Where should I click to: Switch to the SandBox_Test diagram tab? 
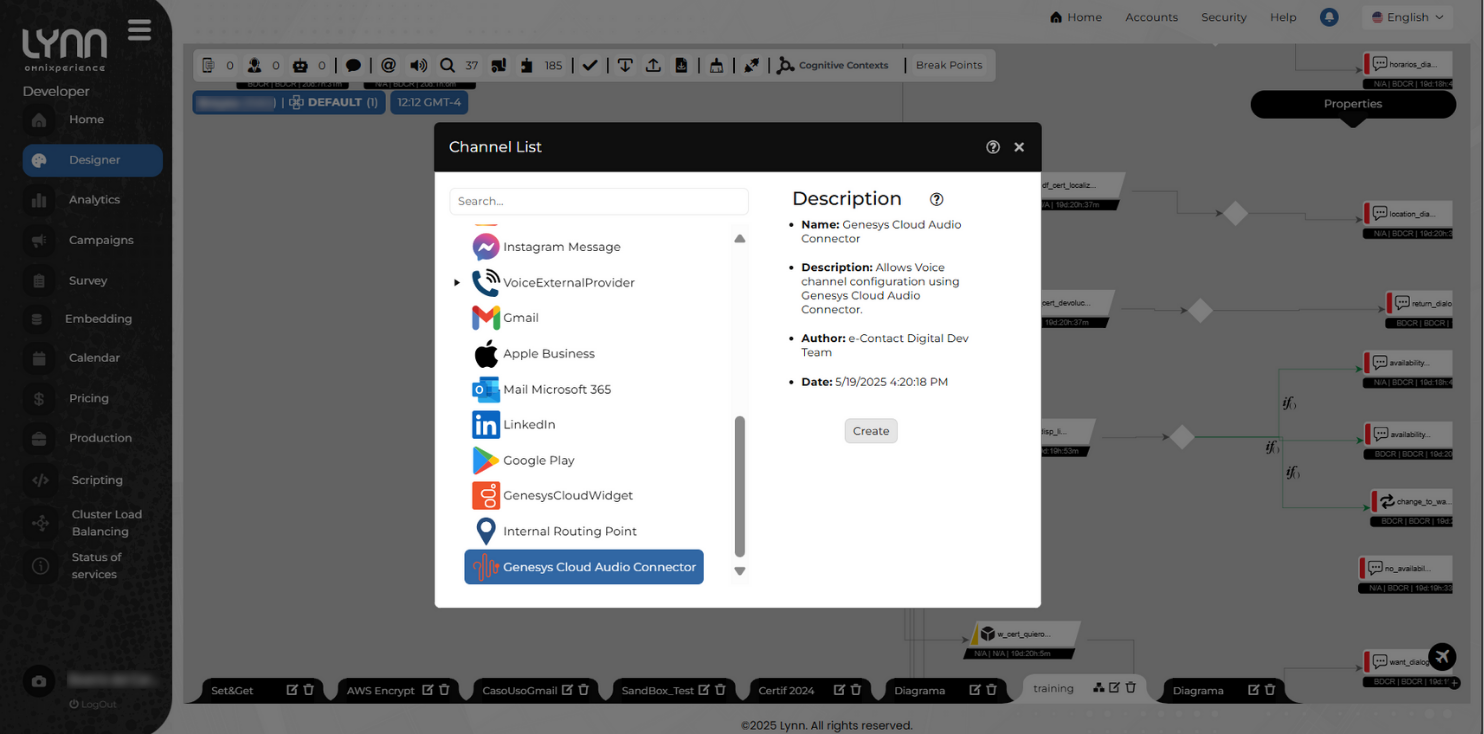(657, 690)
